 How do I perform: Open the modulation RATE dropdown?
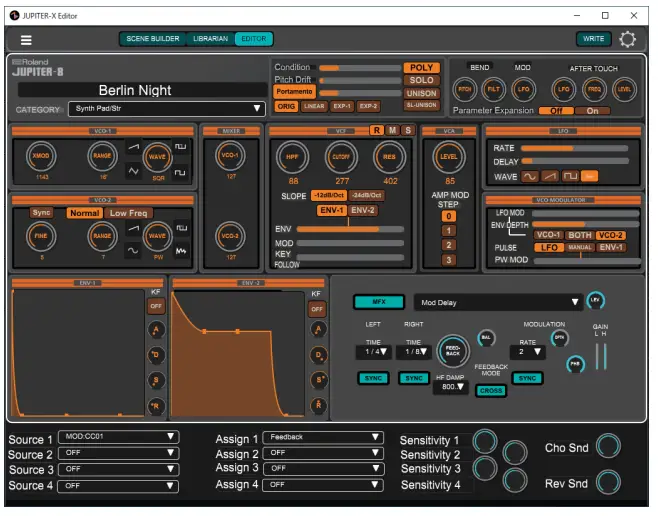tap(527, 352)
